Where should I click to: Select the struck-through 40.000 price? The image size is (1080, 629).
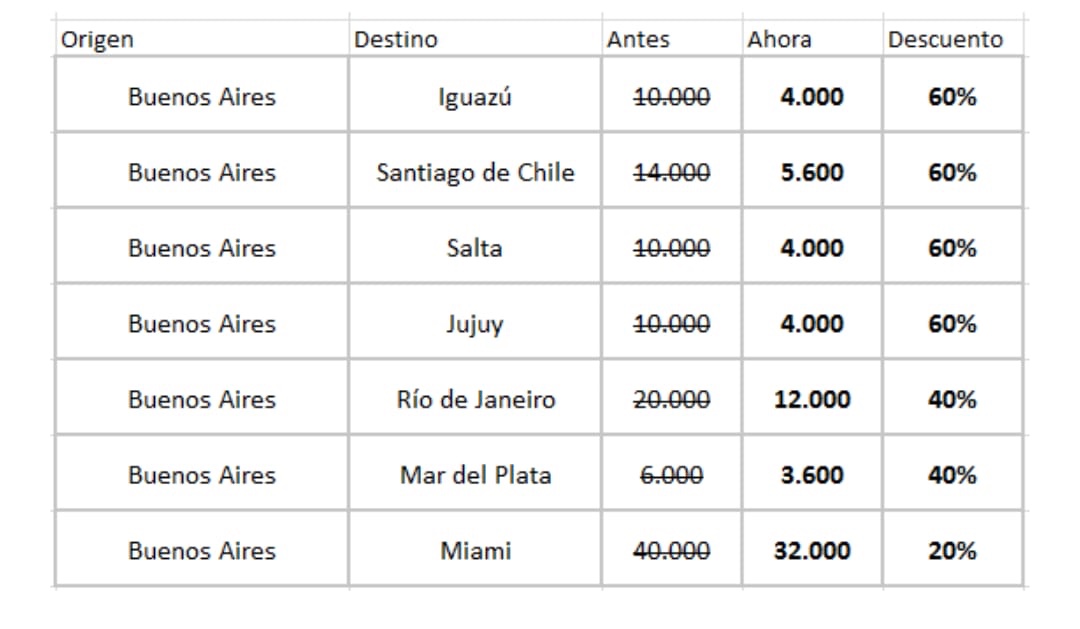pos(672,551)
